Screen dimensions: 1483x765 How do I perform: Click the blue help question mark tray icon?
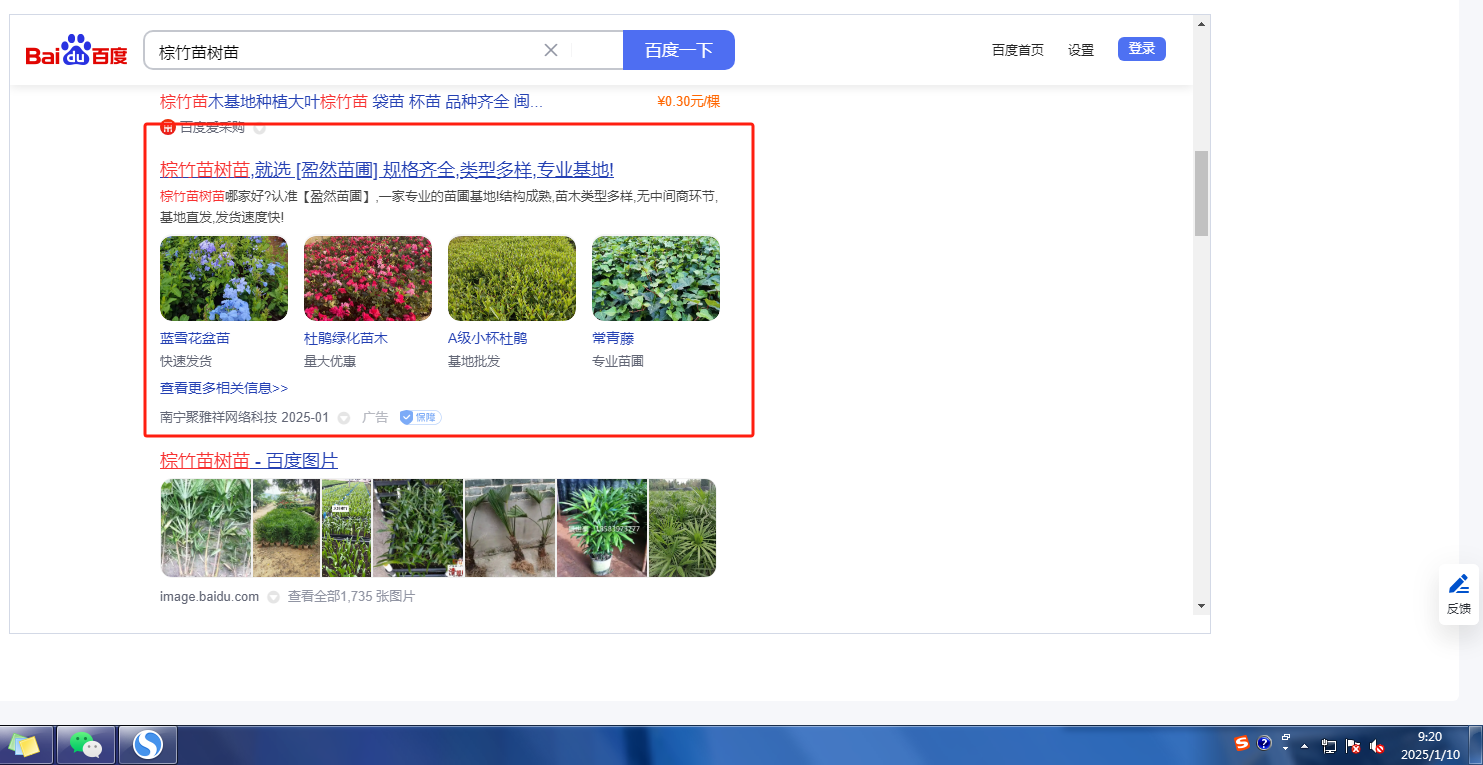point(1264,743)
